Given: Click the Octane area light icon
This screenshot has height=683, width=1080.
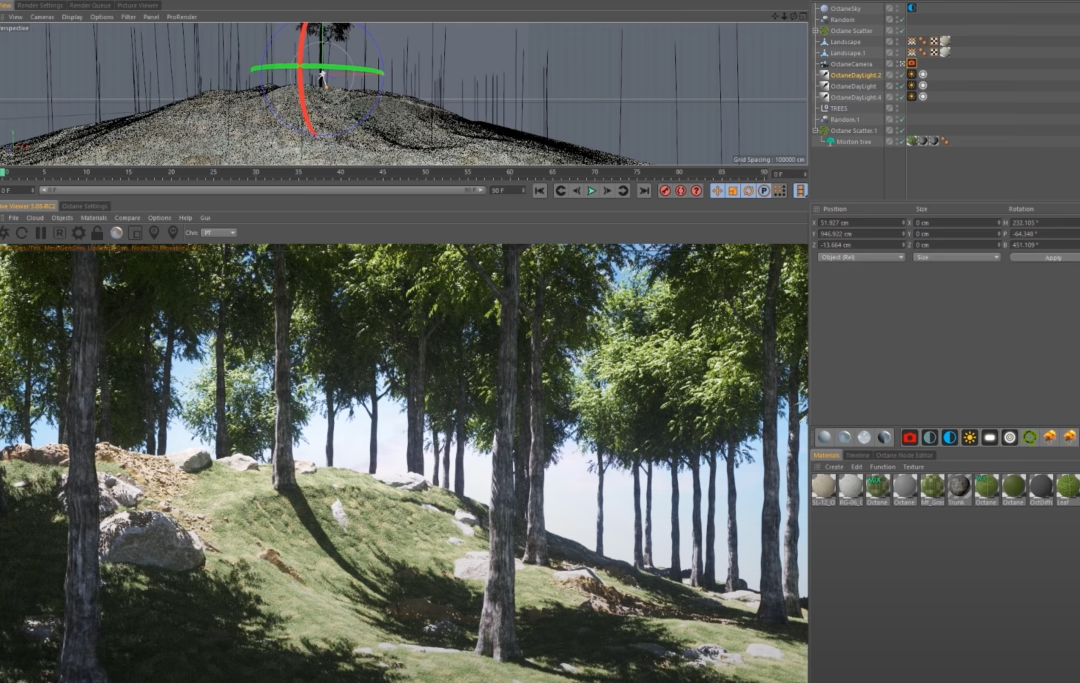Looking at the screenshot, I should tap(990, 438).
